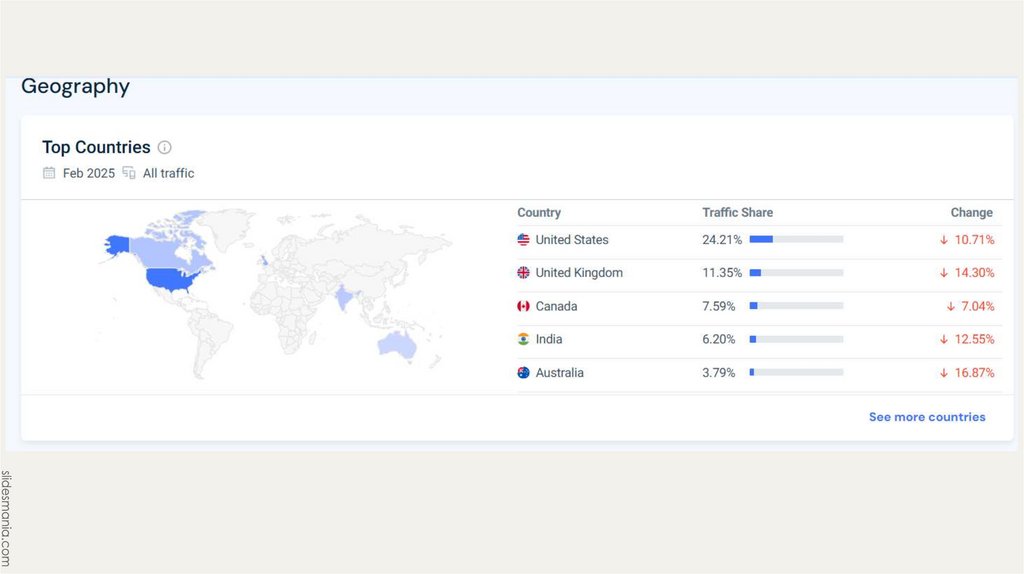Click the United States flag icon

[x=523, y=240]
